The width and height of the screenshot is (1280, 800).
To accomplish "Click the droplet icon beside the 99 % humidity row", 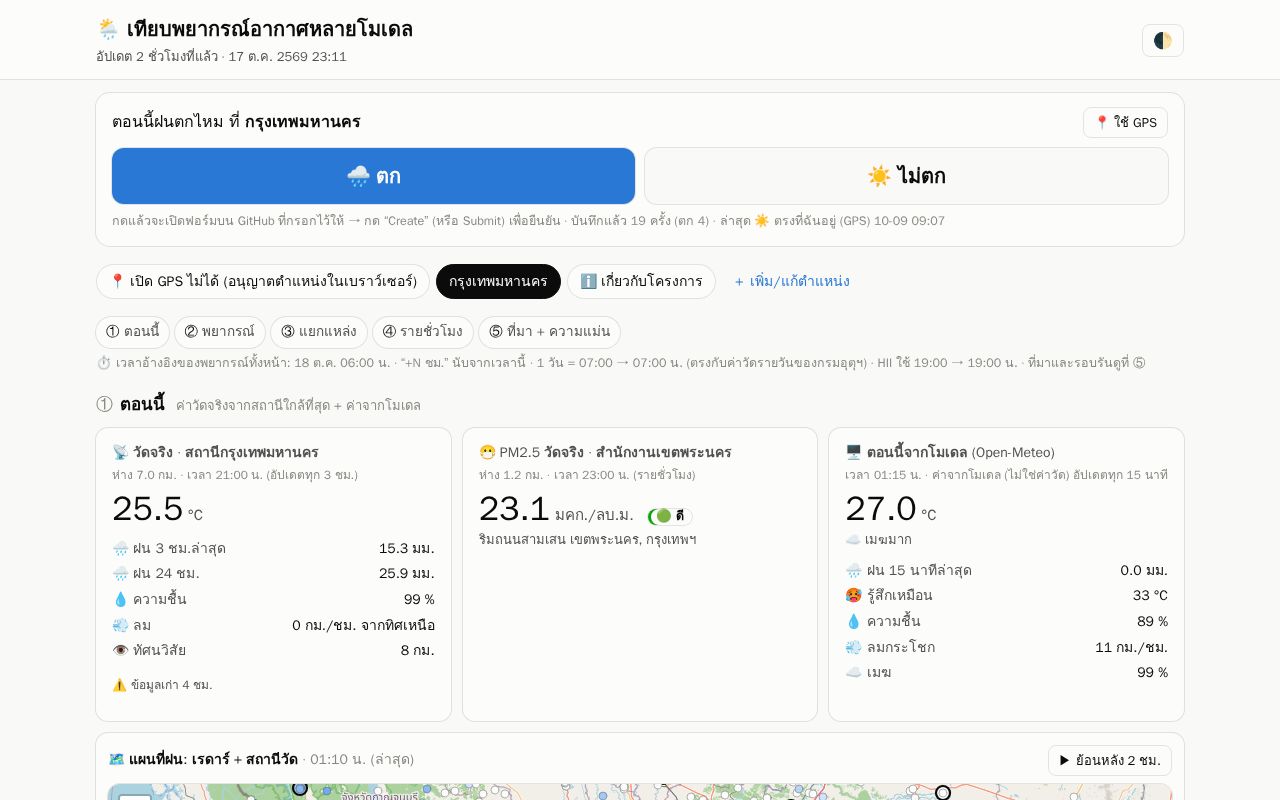I will [x=120, y=599].
